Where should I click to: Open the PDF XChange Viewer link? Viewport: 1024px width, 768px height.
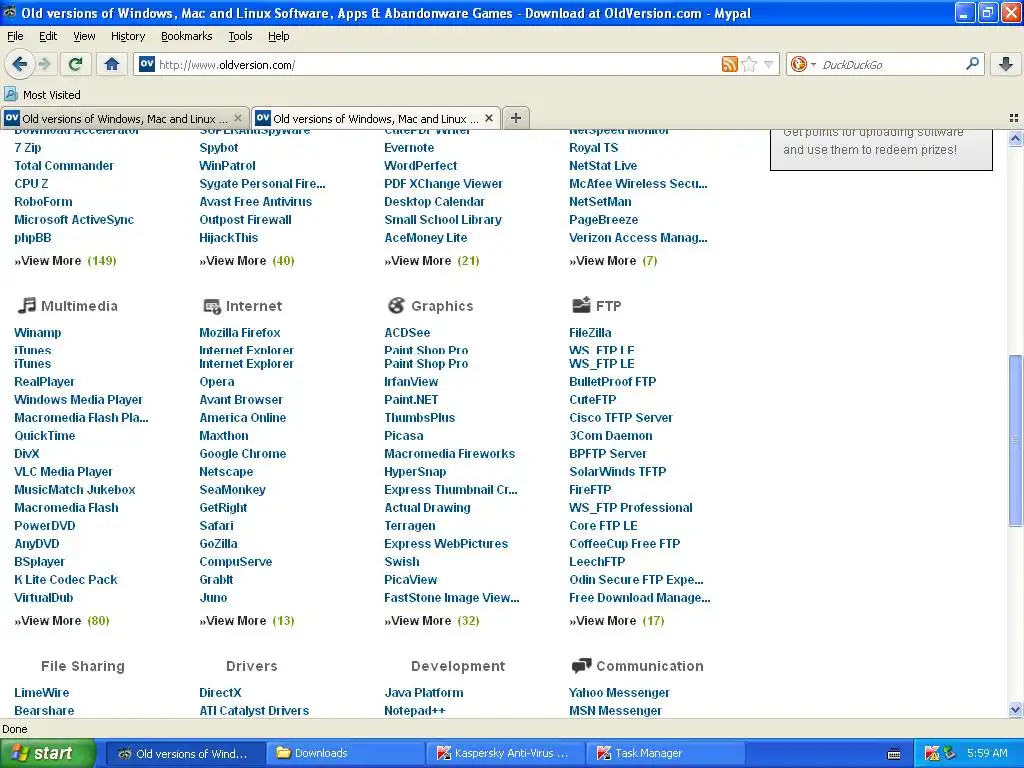[x=443, y=184]
